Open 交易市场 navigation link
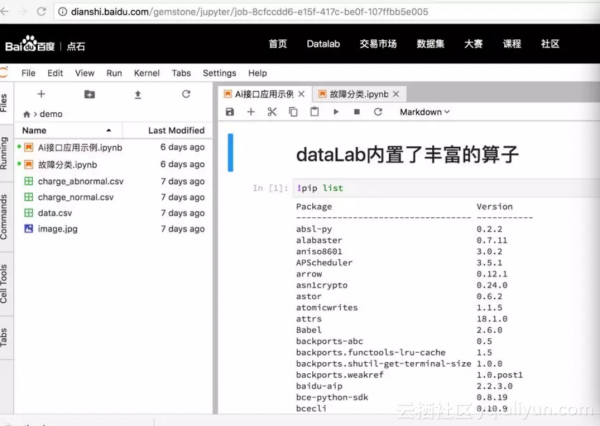This screenshot has height=426, width=600. point(378,44)
